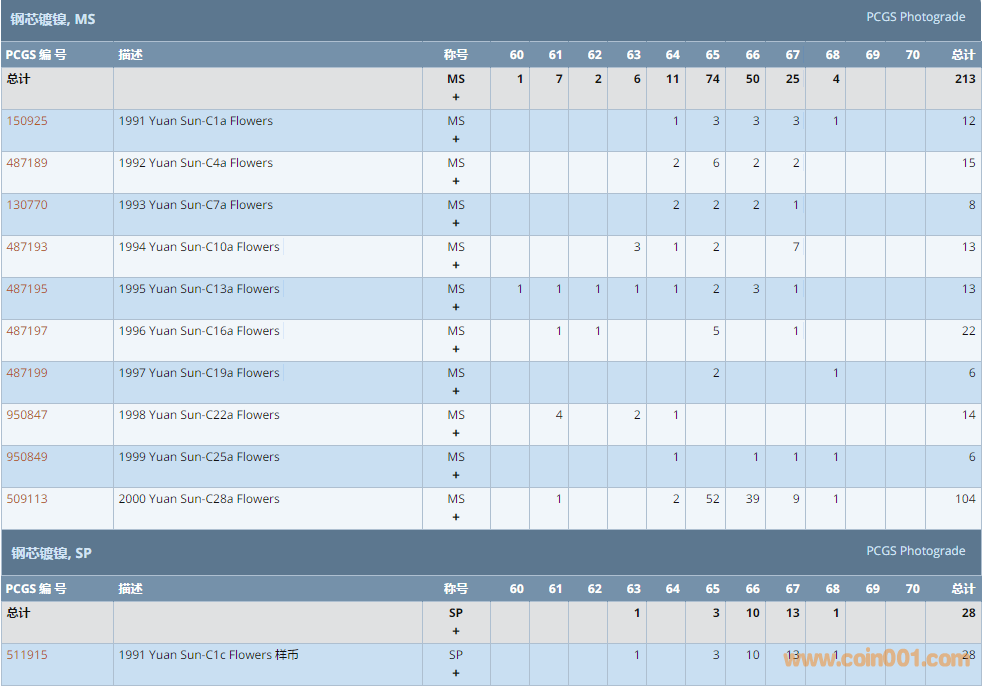
Task: Click PCGS number 509113 link
Action: pyautogui.click(x=27, y=499)
